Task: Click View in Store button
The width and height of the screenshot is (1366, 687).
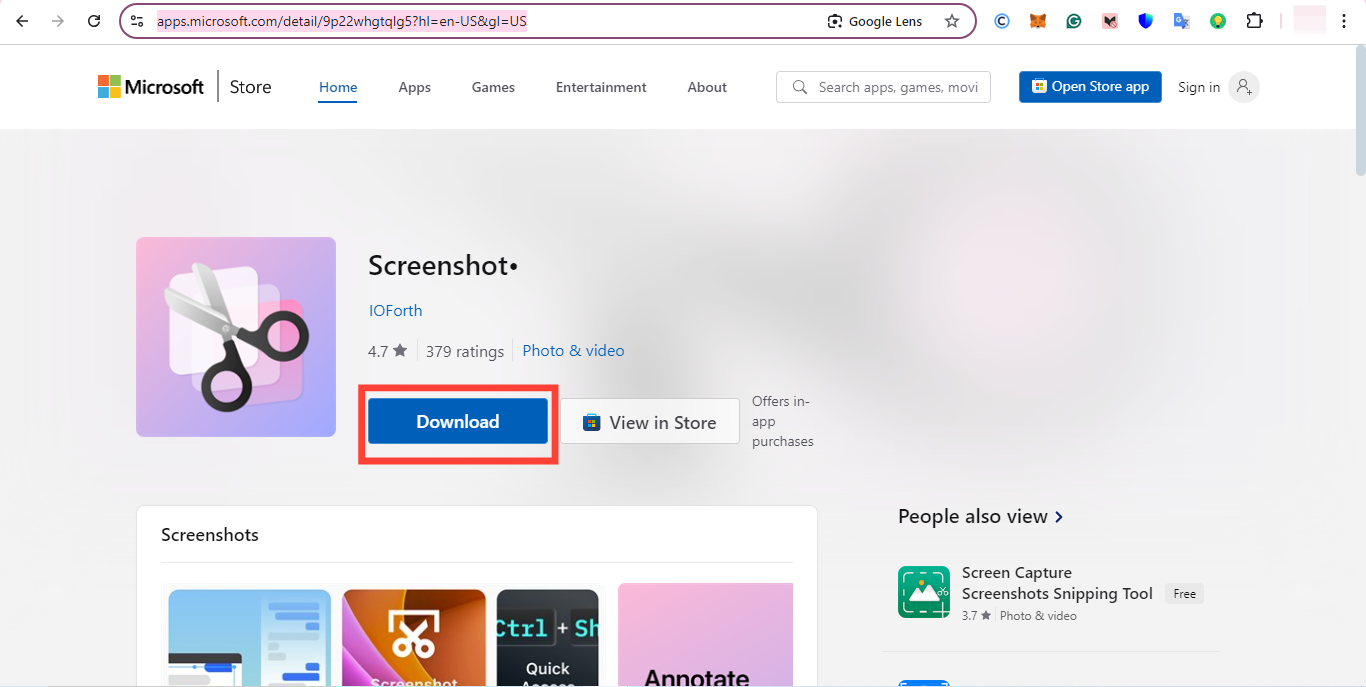Action: click(x=650, y=422)
